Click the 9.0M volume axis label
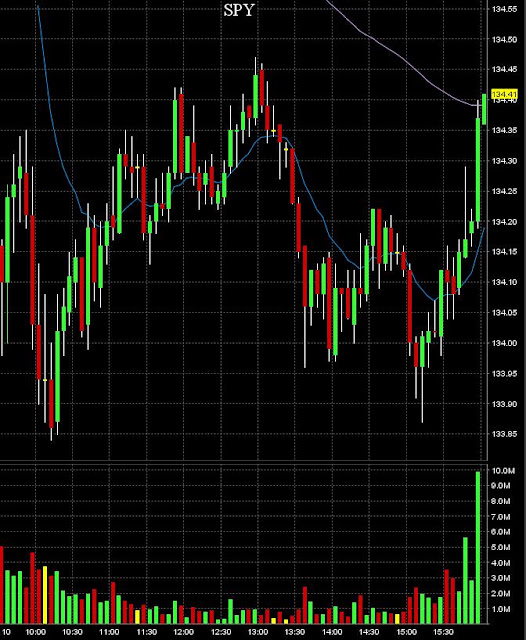Image resolution: width=526 pixels, height=640 pixels. point(501,486)
